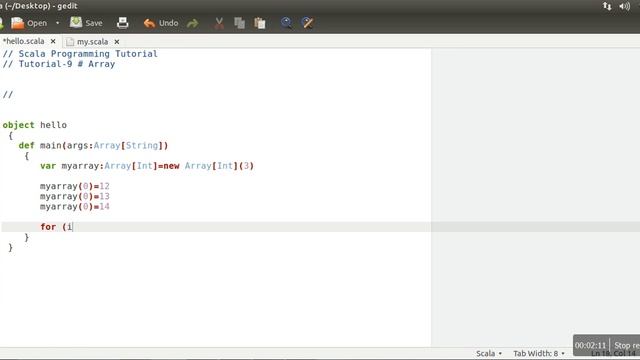Paste clipboard contents with the paste icon

(260, 23)
